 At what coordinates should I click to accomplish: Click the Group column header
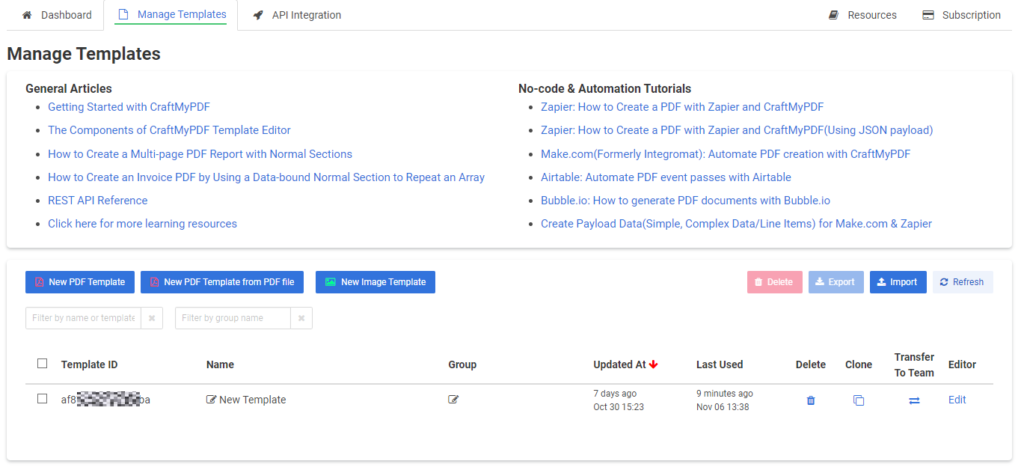click(462, 364)
